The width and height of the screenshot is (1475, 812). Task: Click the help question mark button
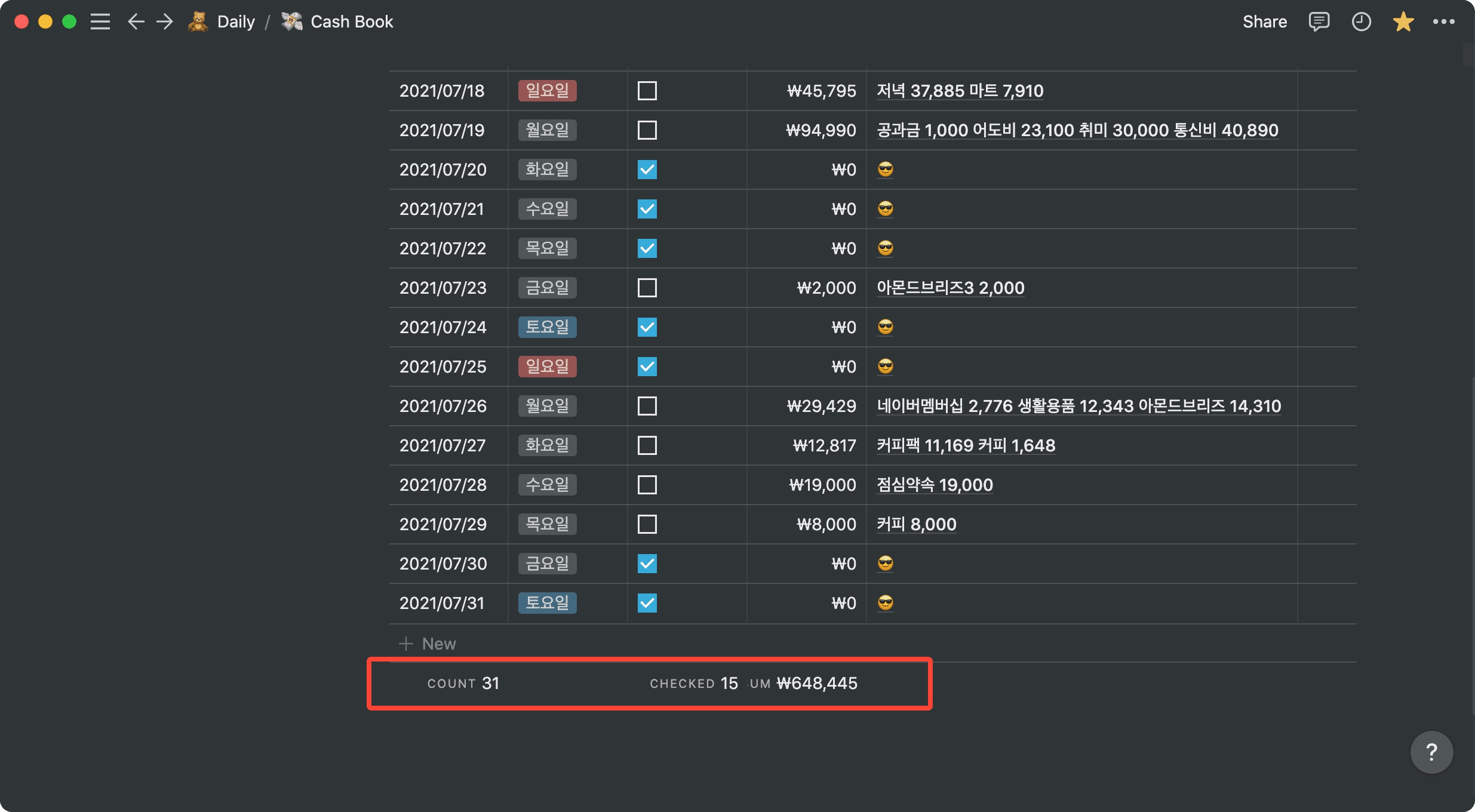coord(1431,752)
